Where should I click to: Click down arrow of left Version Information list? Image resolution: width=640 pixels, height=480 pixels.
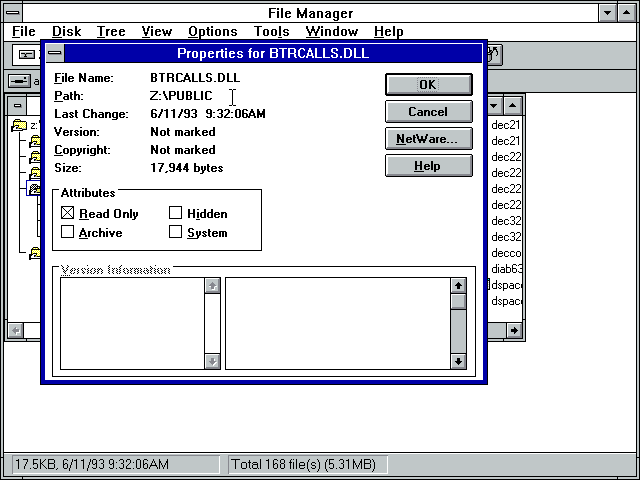[212, 361]
